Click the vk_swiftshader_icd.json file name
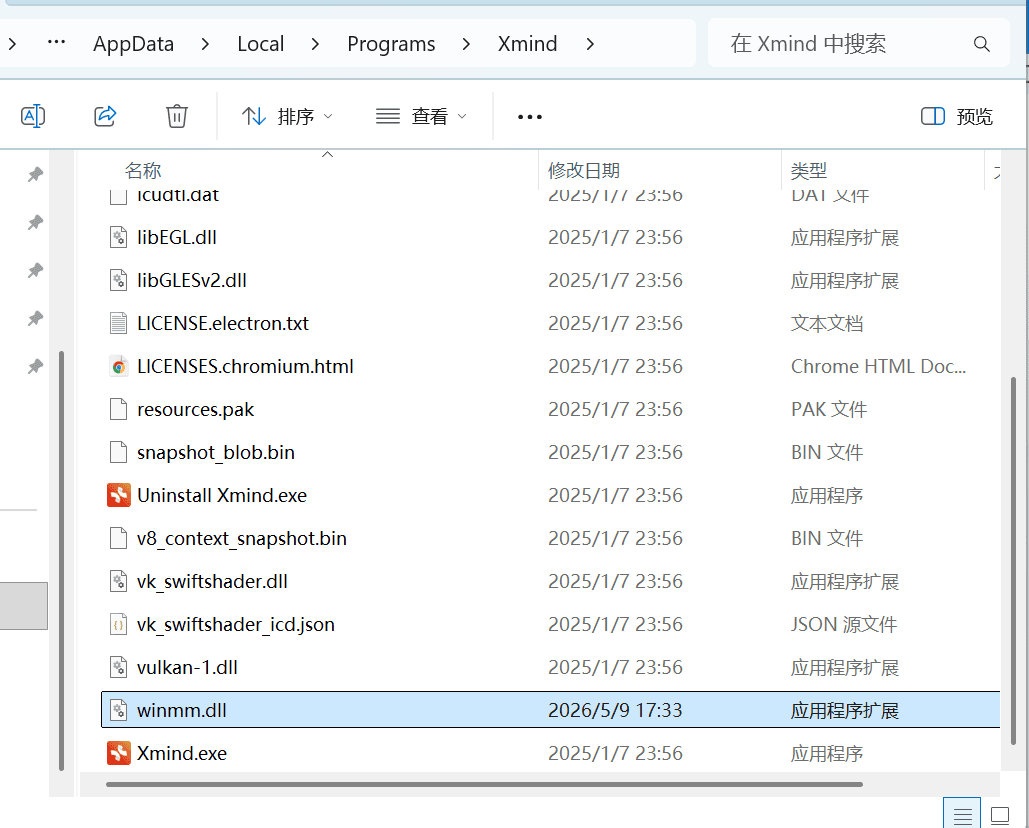1029x828 pixels. pyautogui.click(x=236, y=624)
